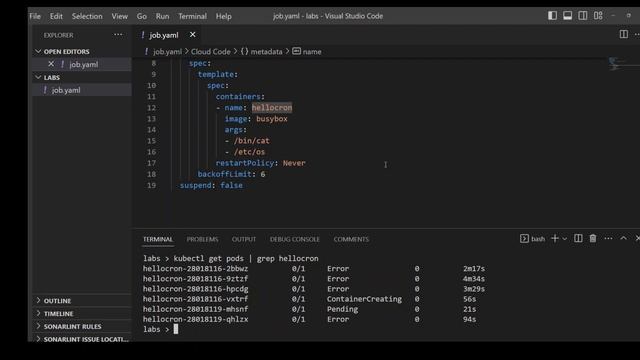Click busybox image value on line 13
The width and height of the screenshot is (640, 360).
(272, 119)
